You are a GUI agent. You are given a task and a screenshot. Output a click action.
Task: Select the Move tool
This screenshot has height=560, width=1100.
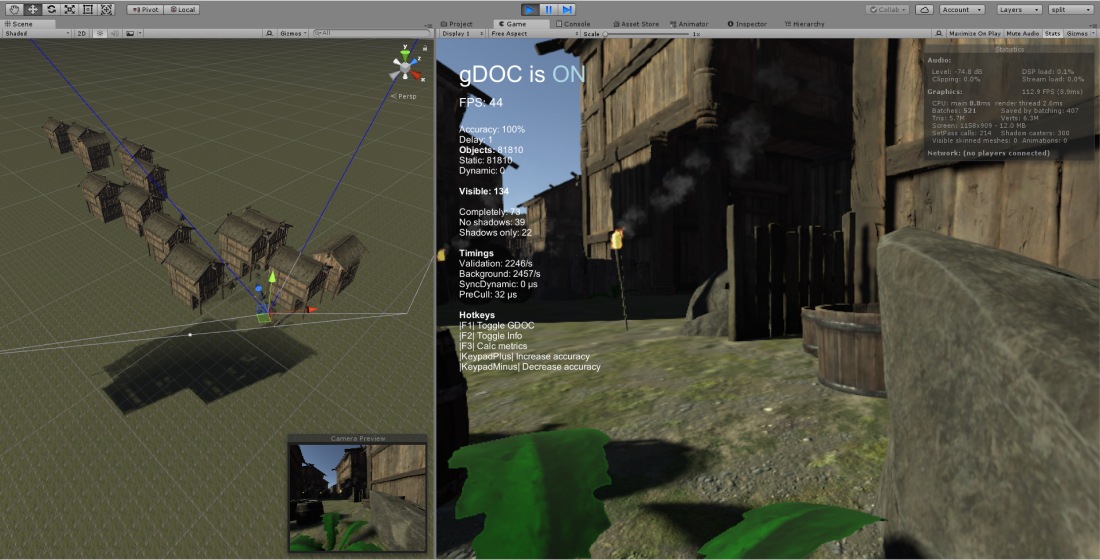point(32,9)
